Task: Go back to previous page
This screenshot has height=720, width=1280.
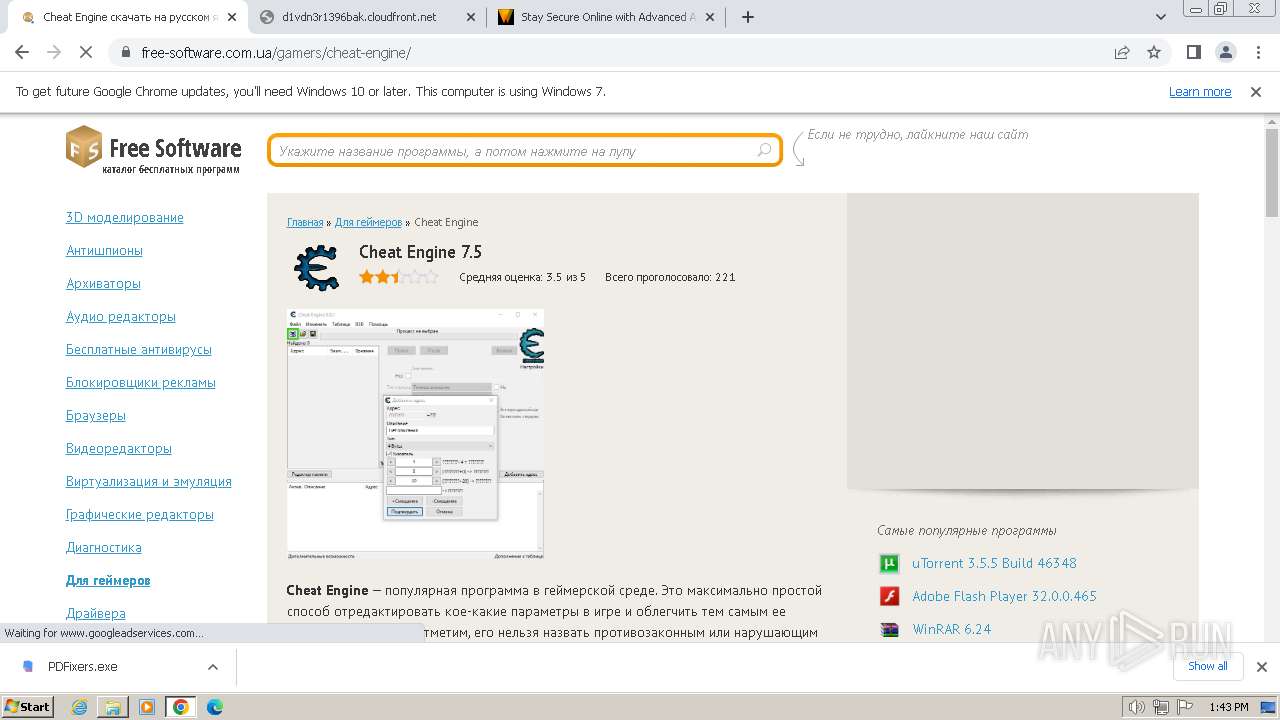Action: [22, 52]
